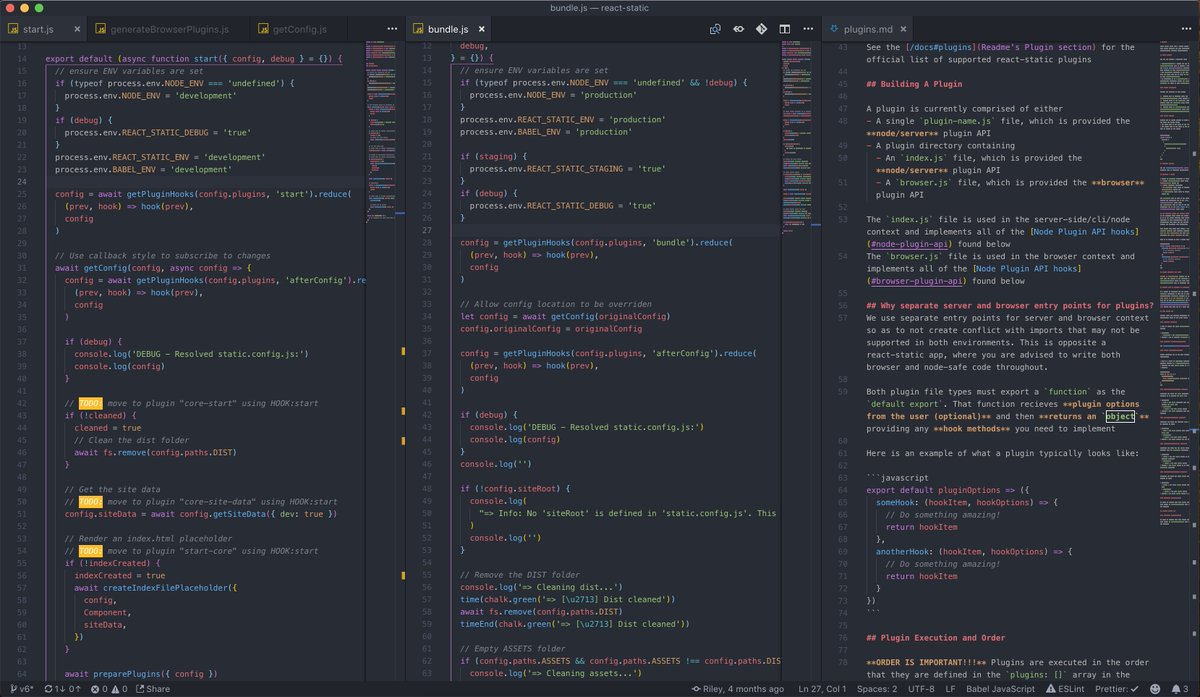Click line number 27 in bundle.js
Image resolution: width=1200 pixels, height=697 pixels.
coord(428,230)
